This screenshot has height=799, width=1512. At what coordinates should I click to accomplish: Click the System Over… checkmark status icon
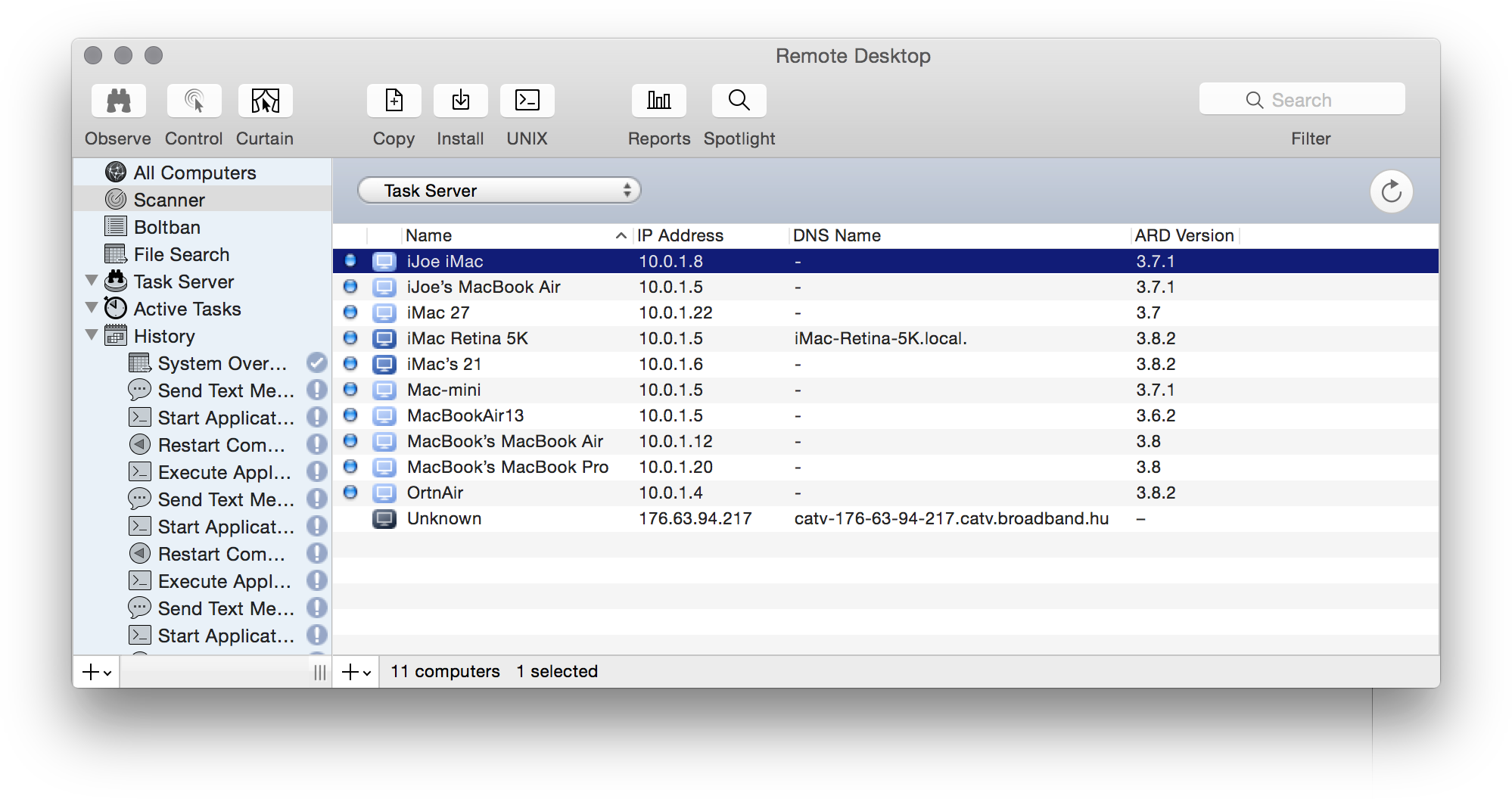coord(316,363)
